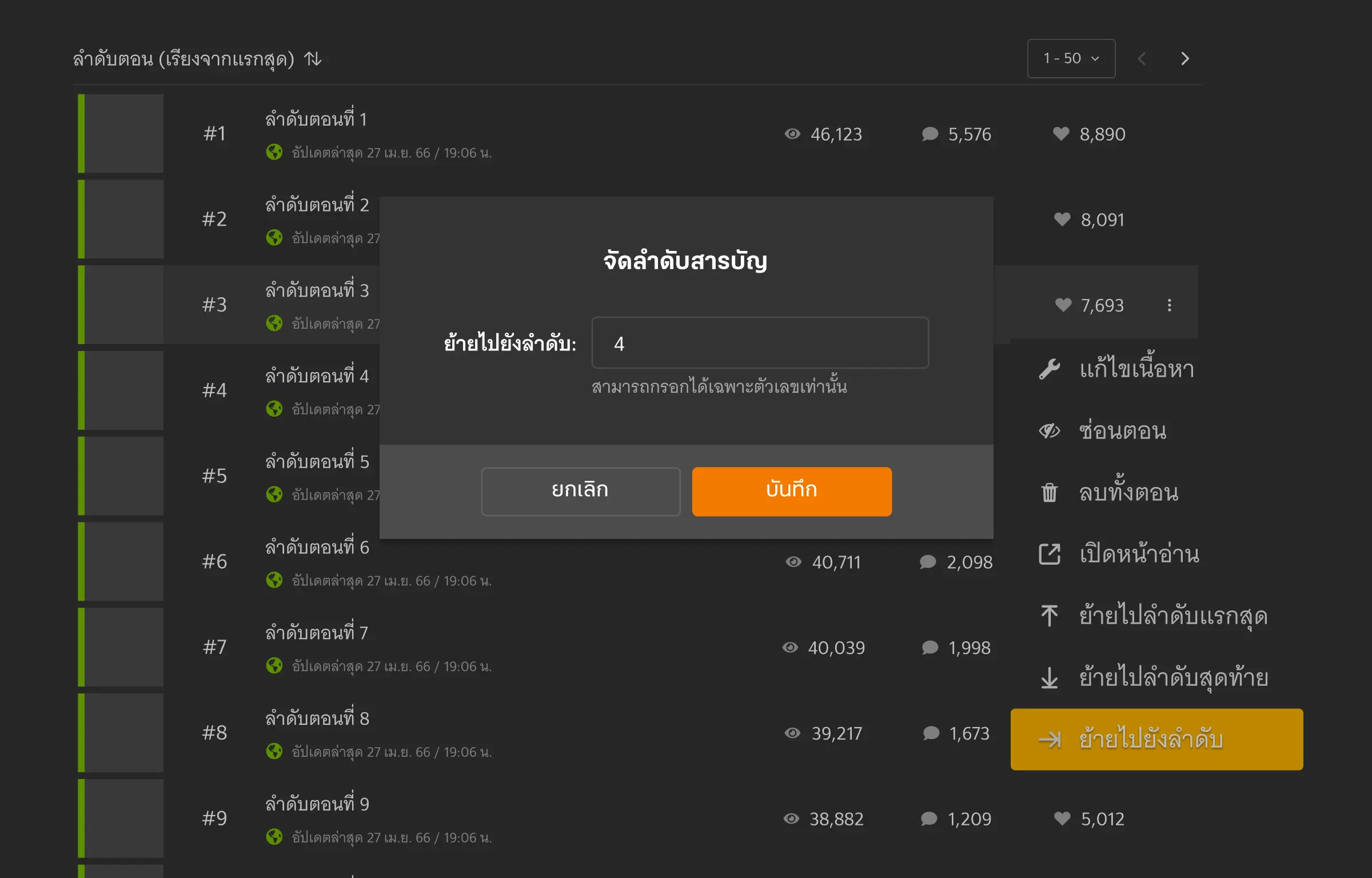Open chapter title ลำดับตอนที่ 1

tap(316, 118)
